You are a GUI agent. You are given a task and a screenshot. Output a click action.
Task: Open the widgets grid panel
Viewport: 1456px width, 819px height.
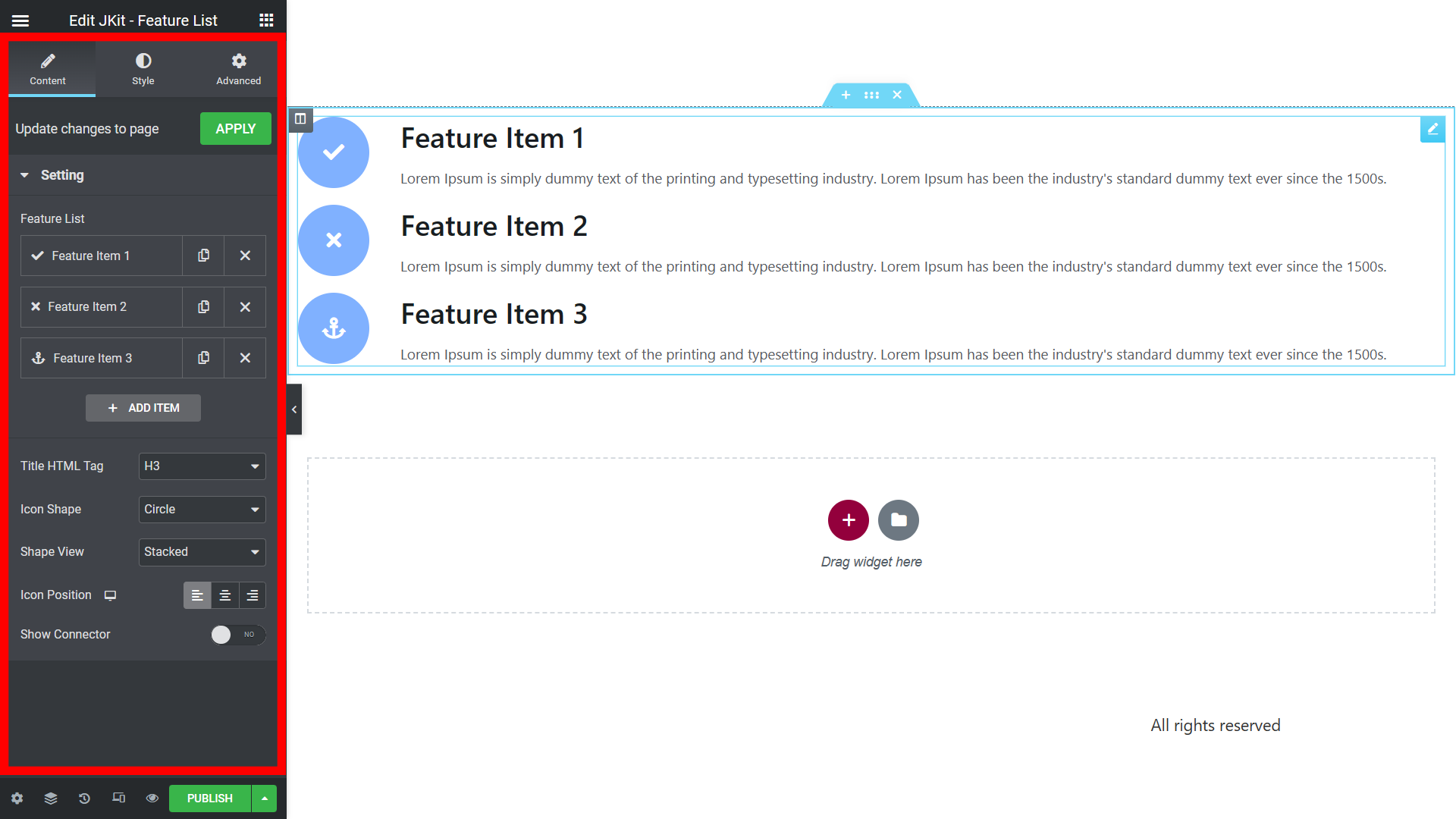coord(266,20)
